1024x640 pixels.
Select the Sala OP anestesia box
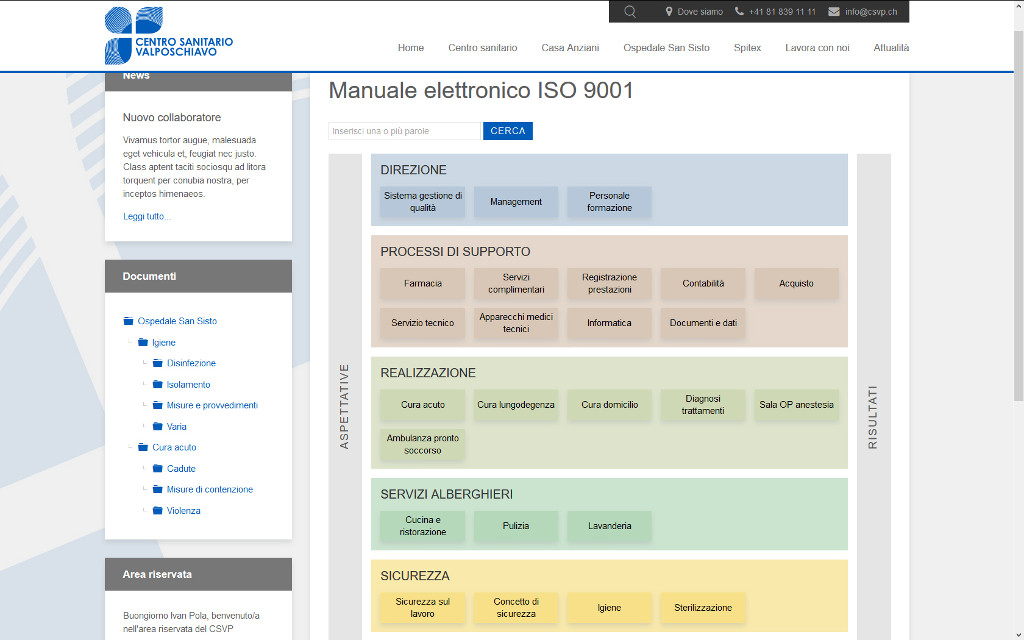tap(796, 405)
